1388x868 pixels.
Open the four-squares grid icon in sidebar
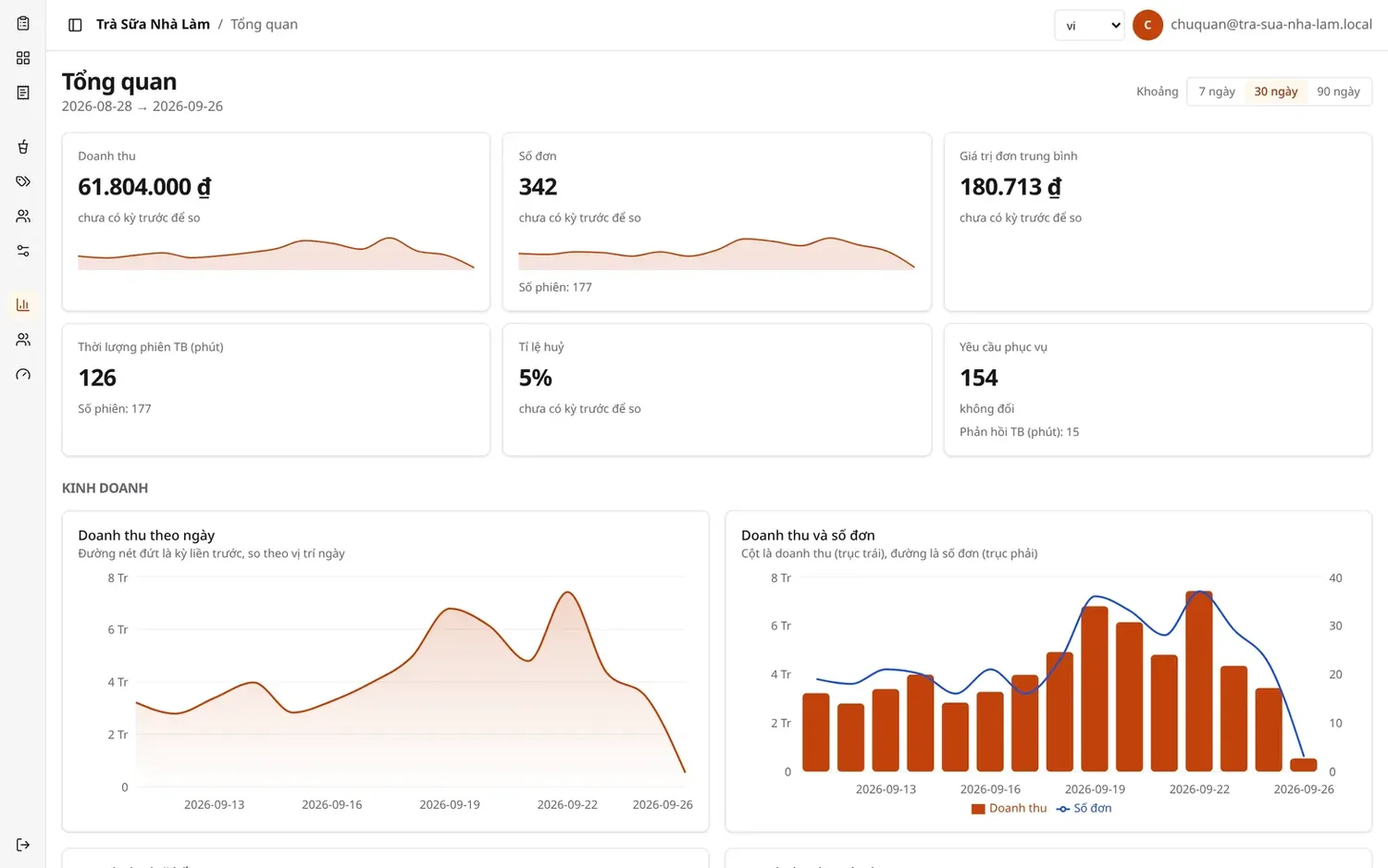tap(23, 58)
